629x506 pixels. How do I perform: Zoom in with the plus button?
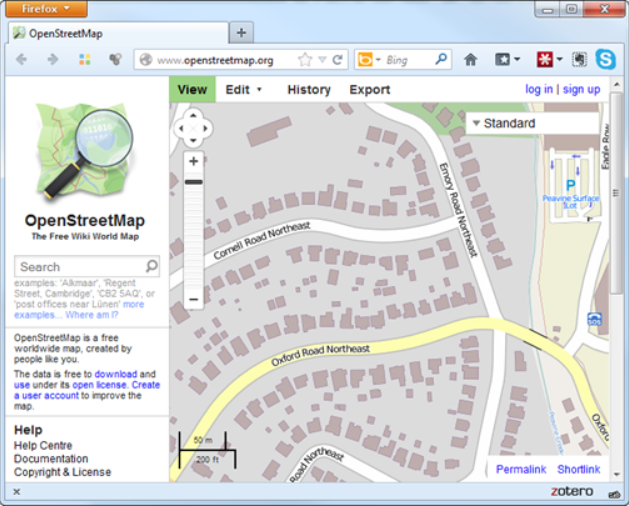pos(193,161)
